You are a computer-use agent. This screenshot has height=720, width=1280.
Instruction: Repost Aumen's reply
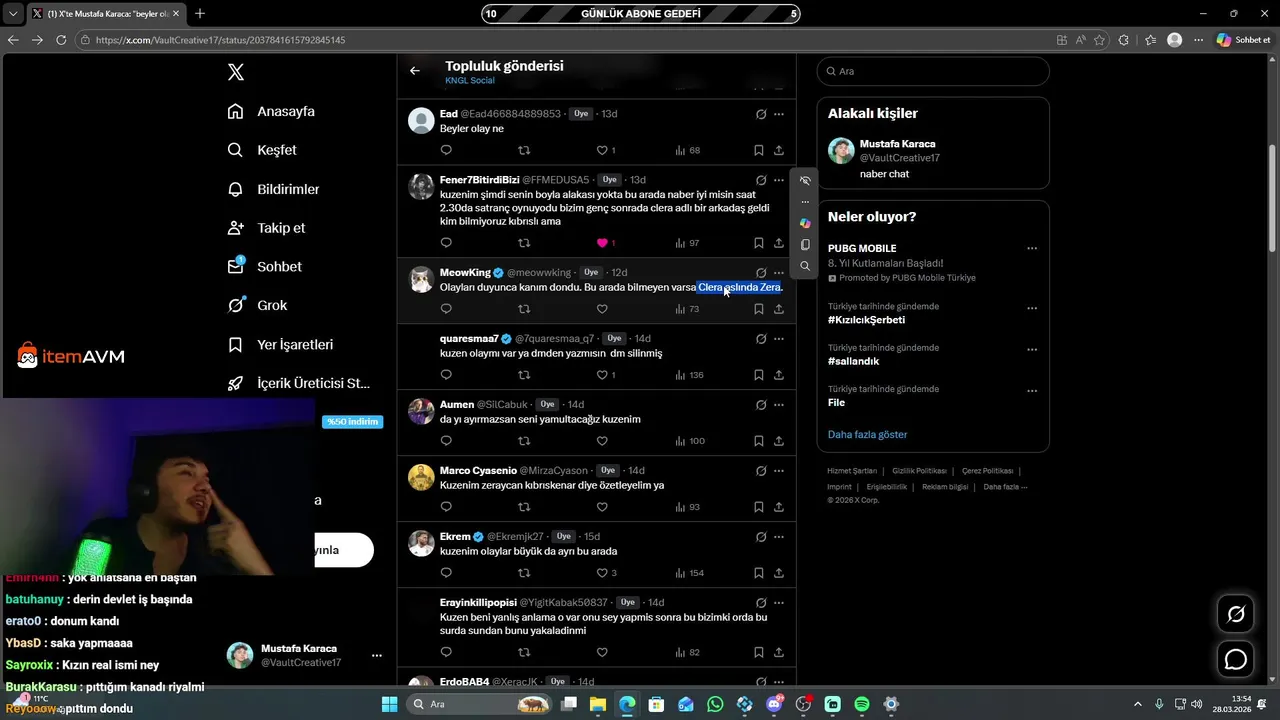tap(524, 441)
